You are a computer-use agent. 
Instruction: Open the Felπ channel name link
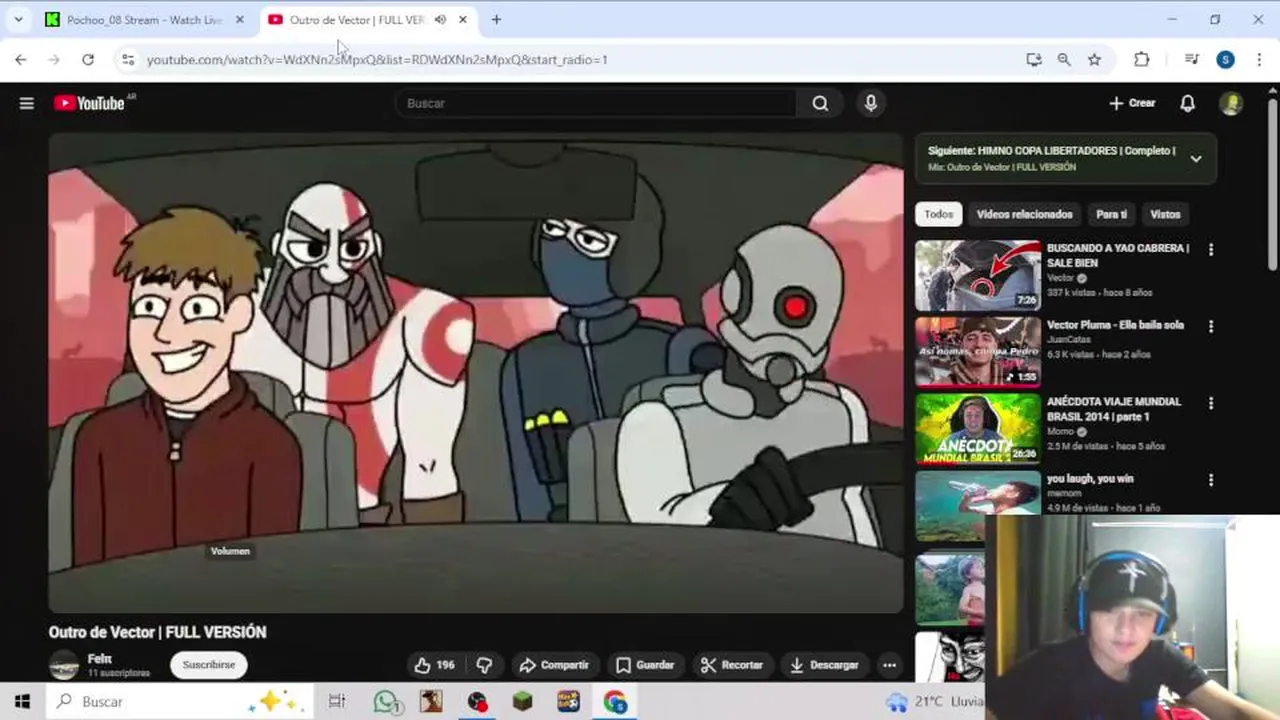pyautogui.click(x=100, y=658)
